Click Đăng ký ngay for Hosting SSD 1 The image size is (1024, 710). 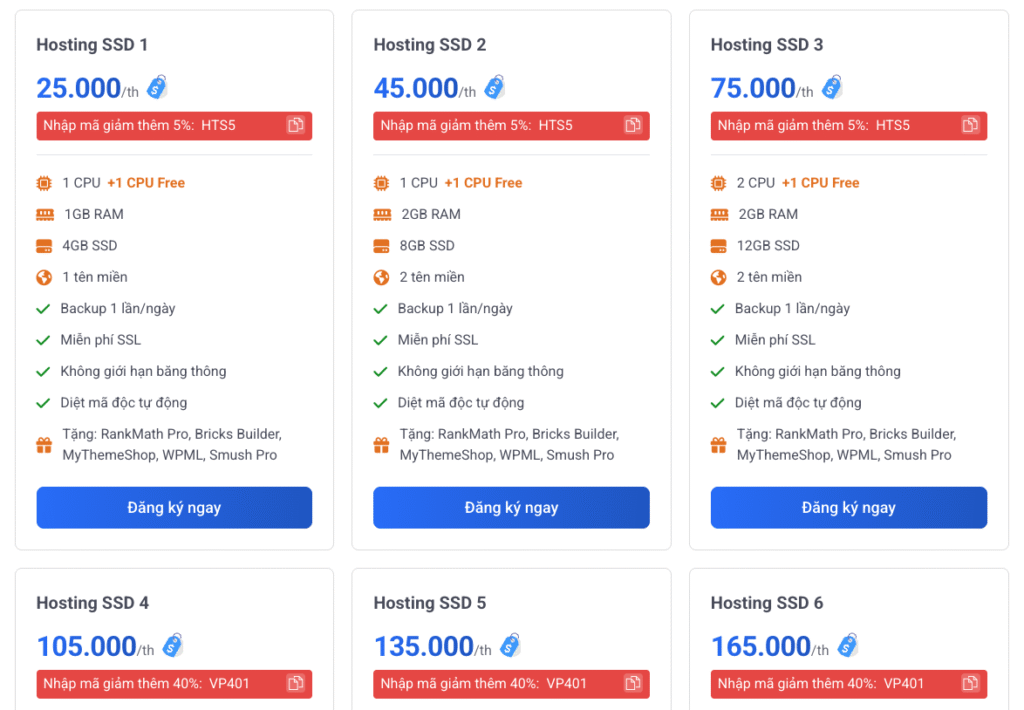coord(174,507)
